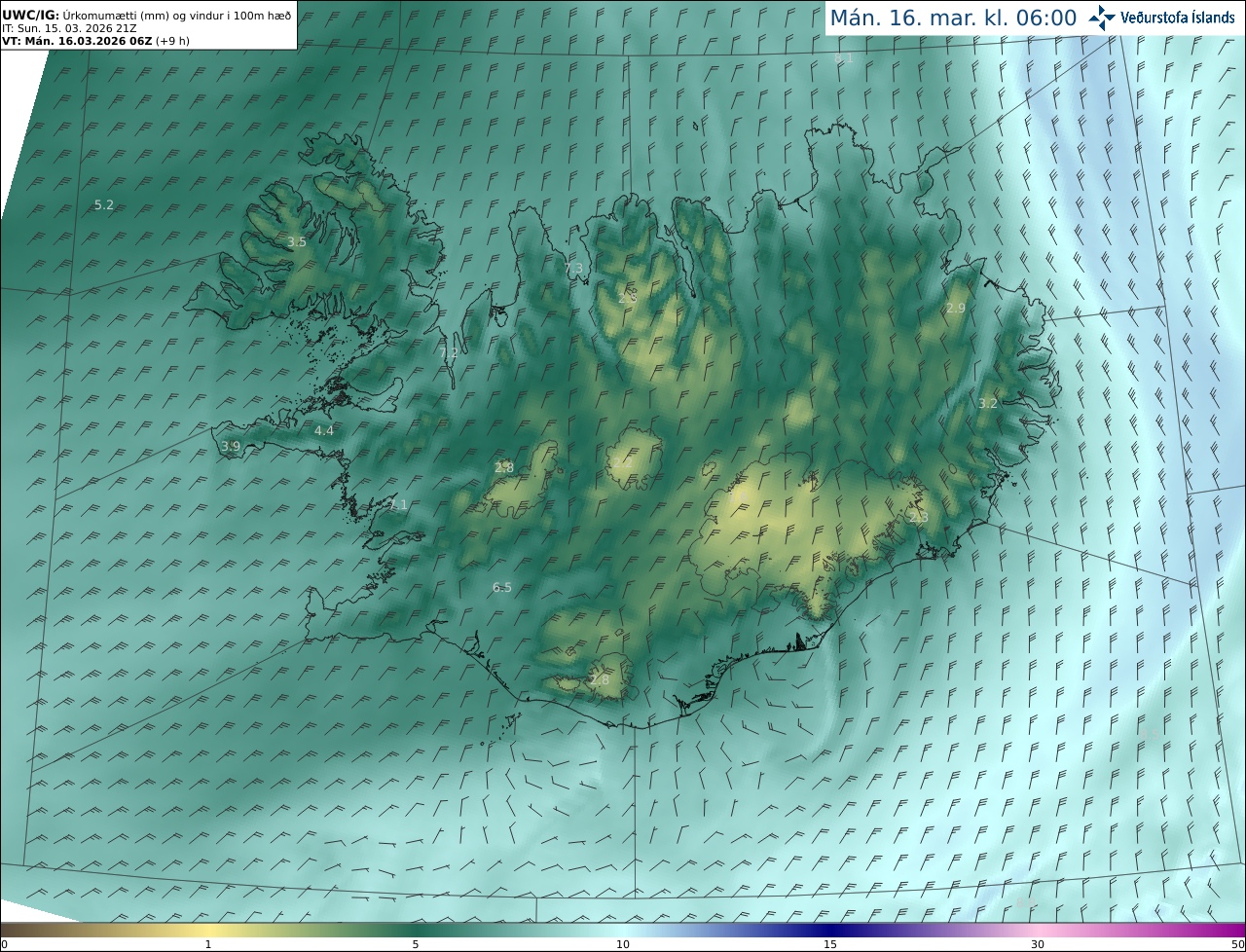
Task: Click the "2.9" value label
Action: click(x=956, y=309)
